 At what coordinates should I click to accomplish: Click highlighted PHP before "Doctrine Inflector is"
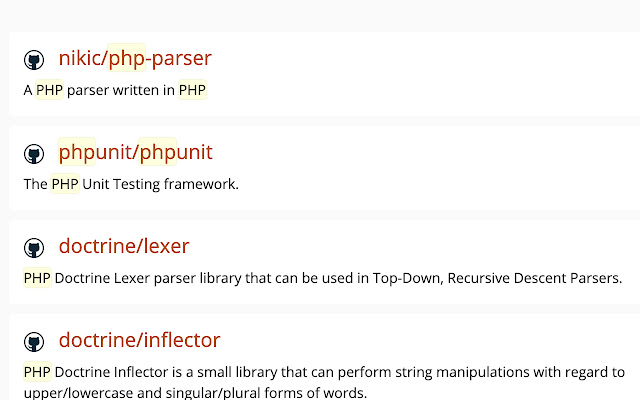(37, 372)
